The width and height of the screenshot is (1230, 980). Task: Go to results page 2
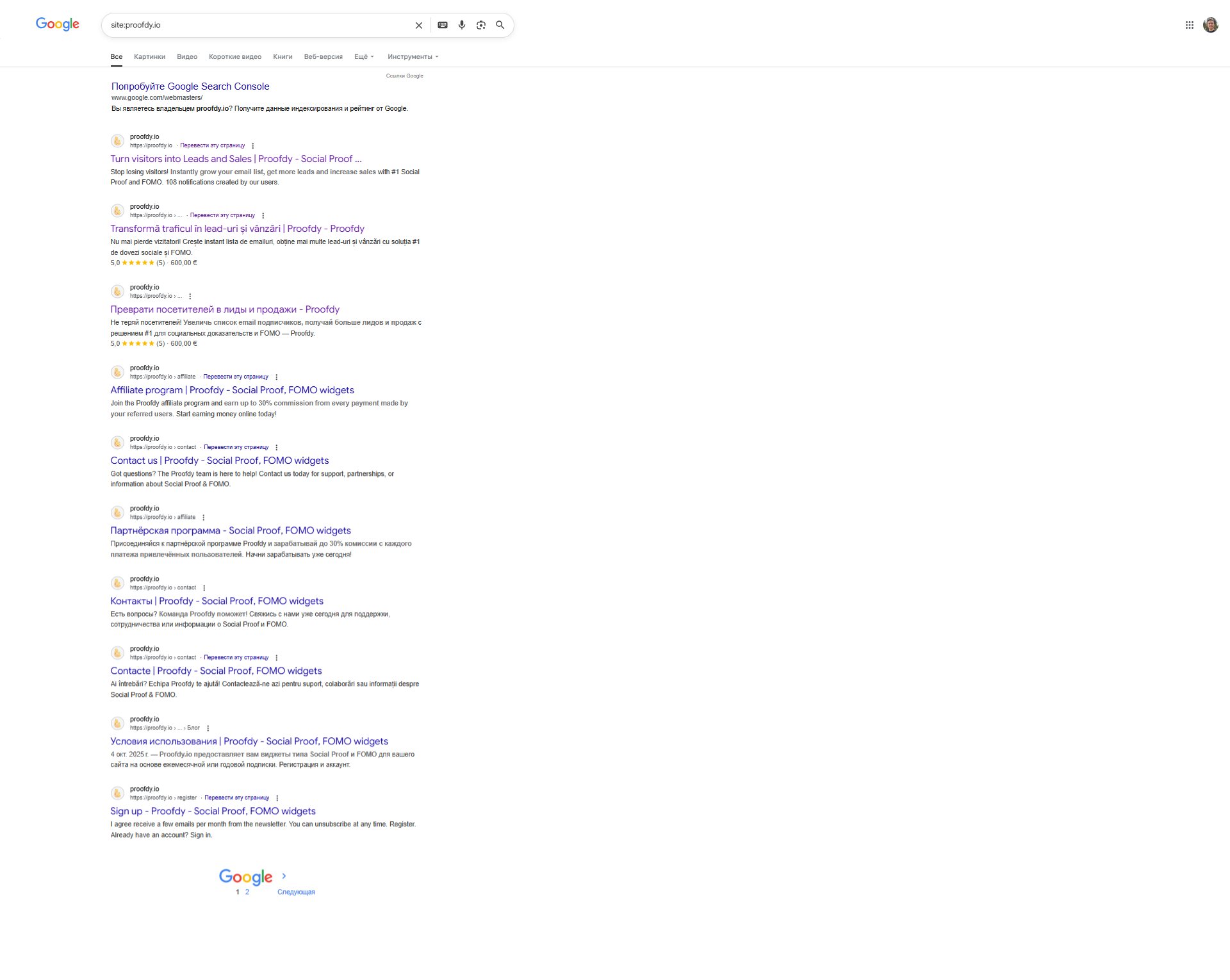247,892
